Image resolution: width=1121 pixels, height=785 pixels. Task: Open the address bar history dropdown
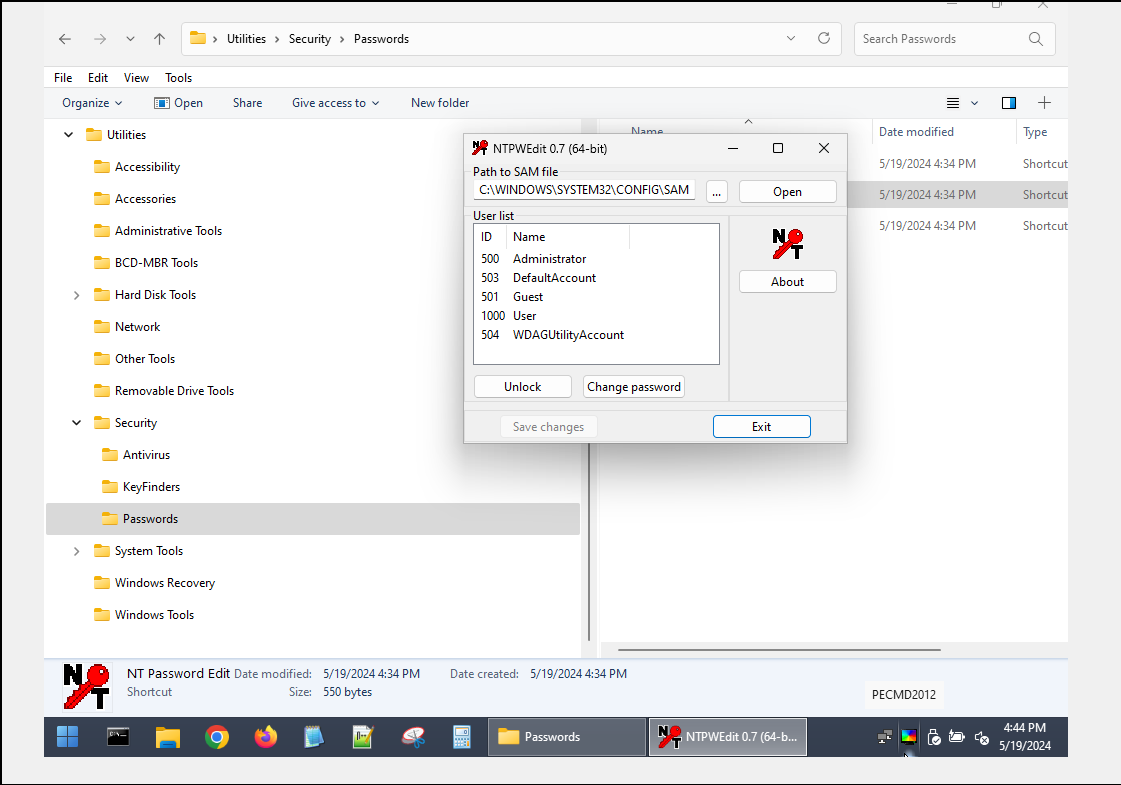click(791, 39)
